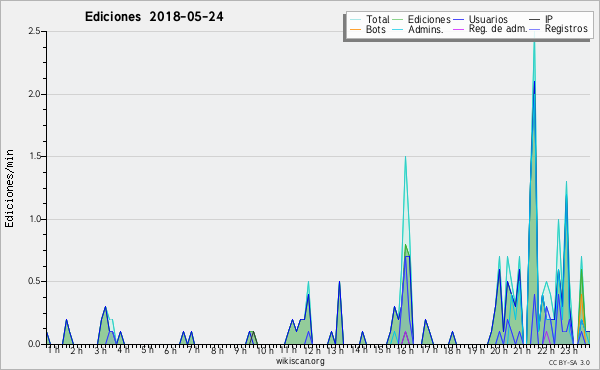The width and height of the screenshot is (600, 370).
Task: Click the green Ediciones legend line swatch
Action: point(398,19)
